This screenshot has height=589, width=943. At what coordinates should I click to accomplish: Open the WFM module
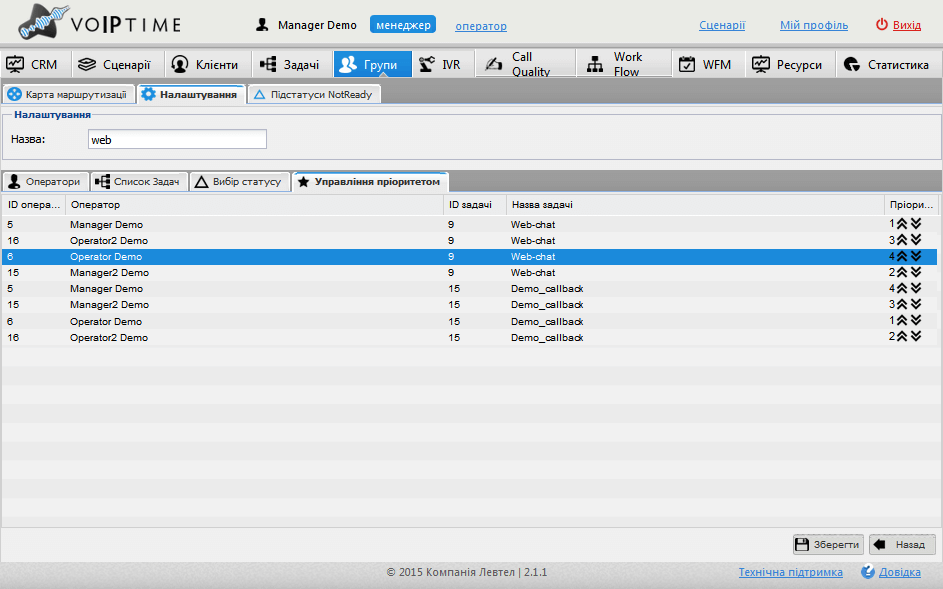pos(708,64)
